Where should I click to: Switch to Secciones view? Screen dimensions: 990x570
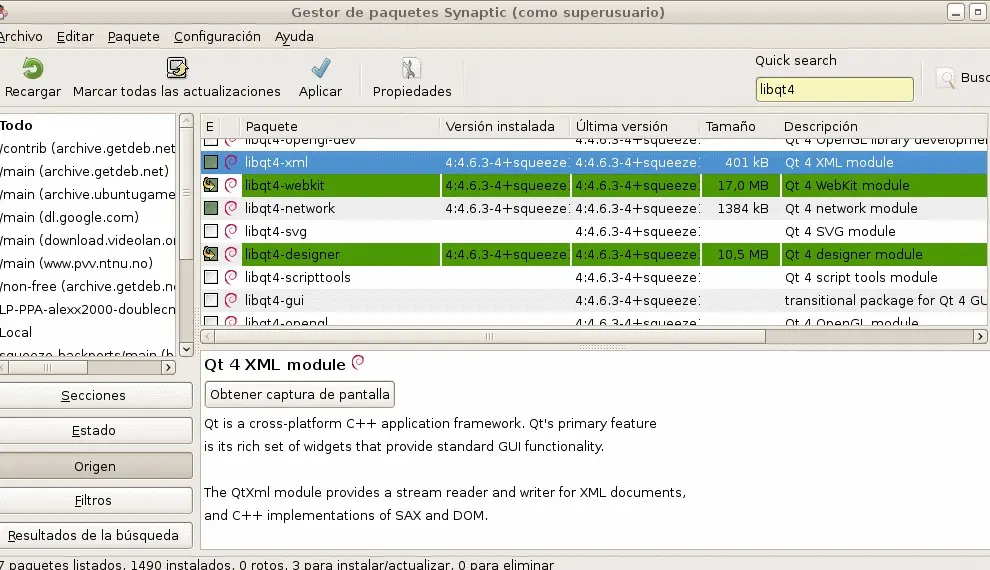click(x=95, y=396)
